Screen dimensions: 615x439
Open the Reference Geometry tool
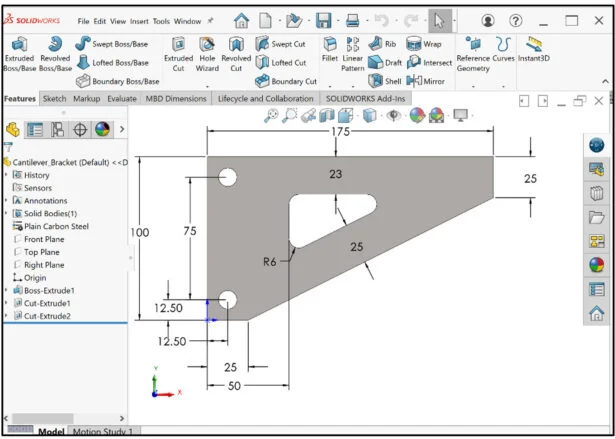[x=473, y=53]
